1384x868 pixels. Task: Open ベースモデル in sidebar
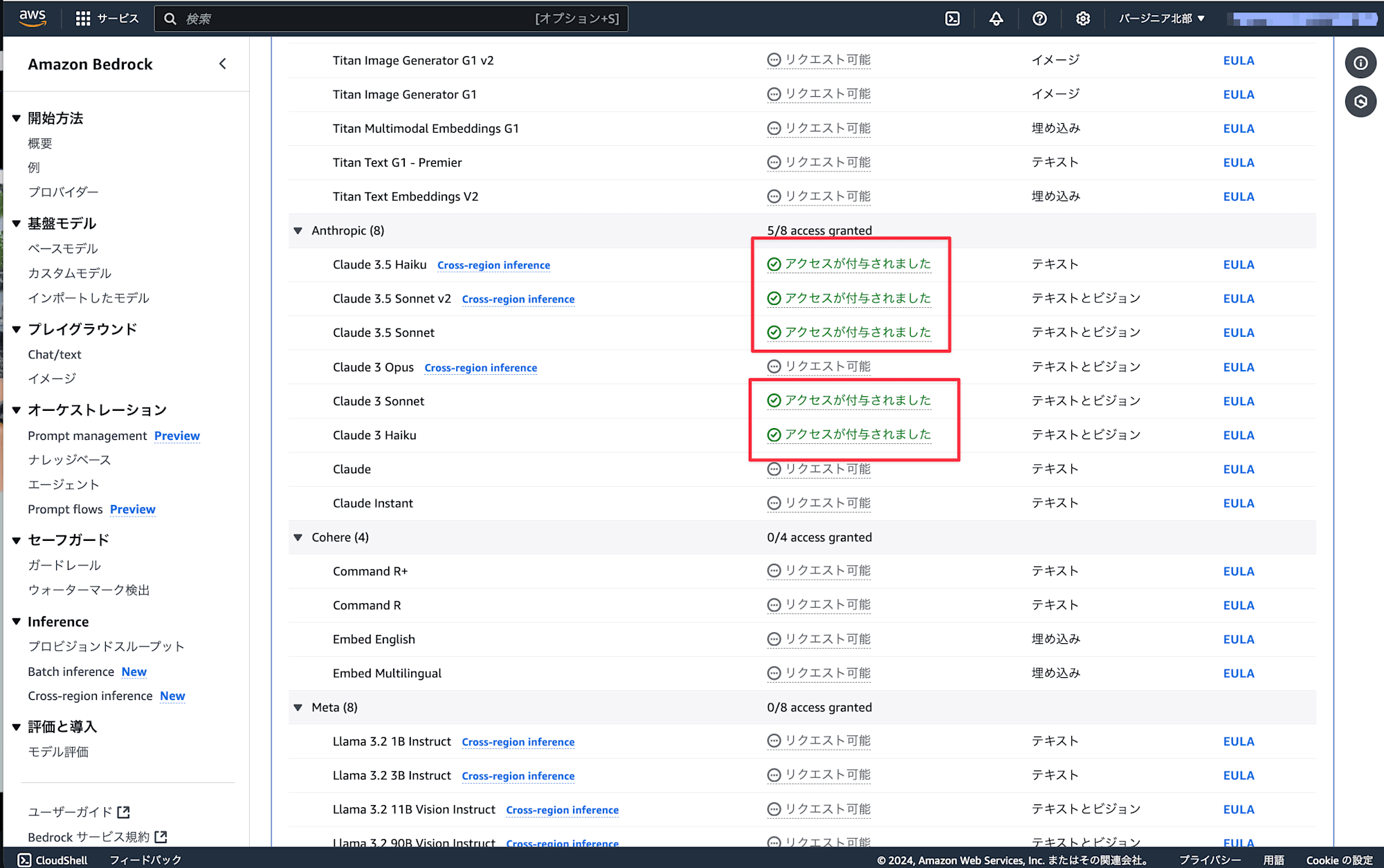(x=63, y=248)
